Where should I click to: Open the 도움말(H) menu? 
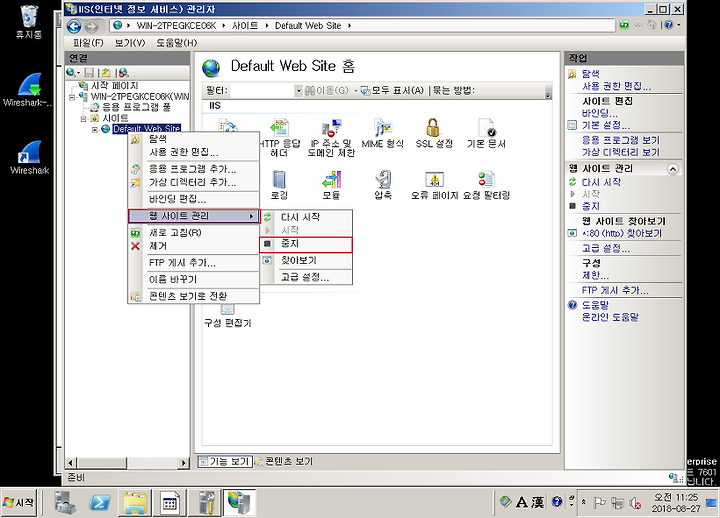click(x=176, y=43)
